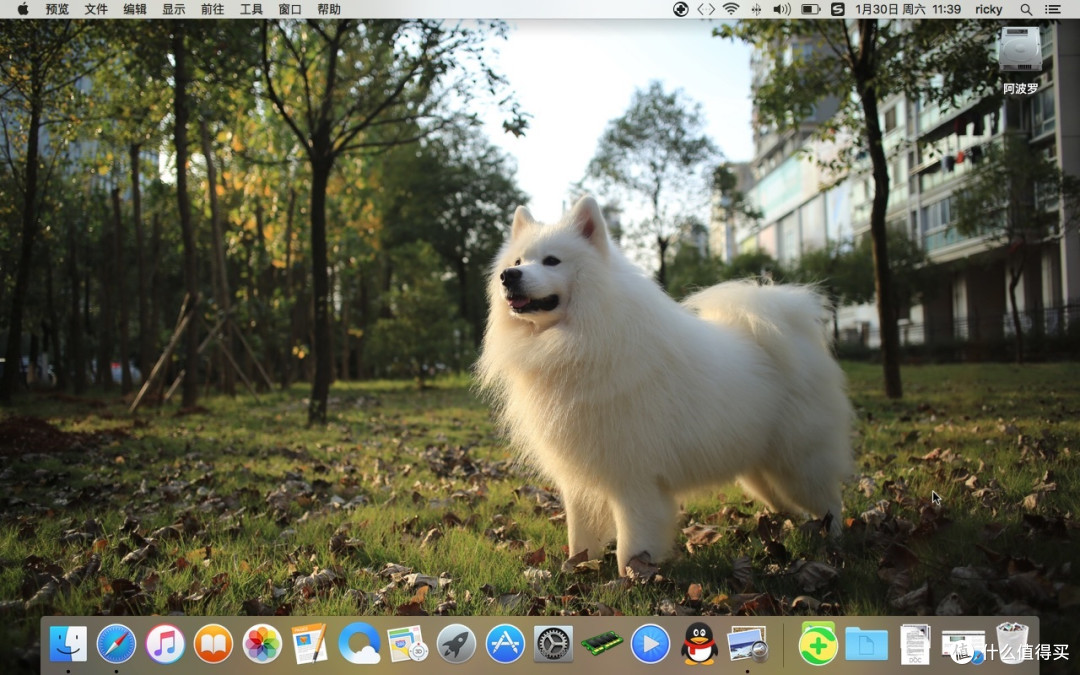Screen dimensions: 1080x675
Task: Launch the Photos app from Dock
Action: pyautogui.click(x=262, y=643)
